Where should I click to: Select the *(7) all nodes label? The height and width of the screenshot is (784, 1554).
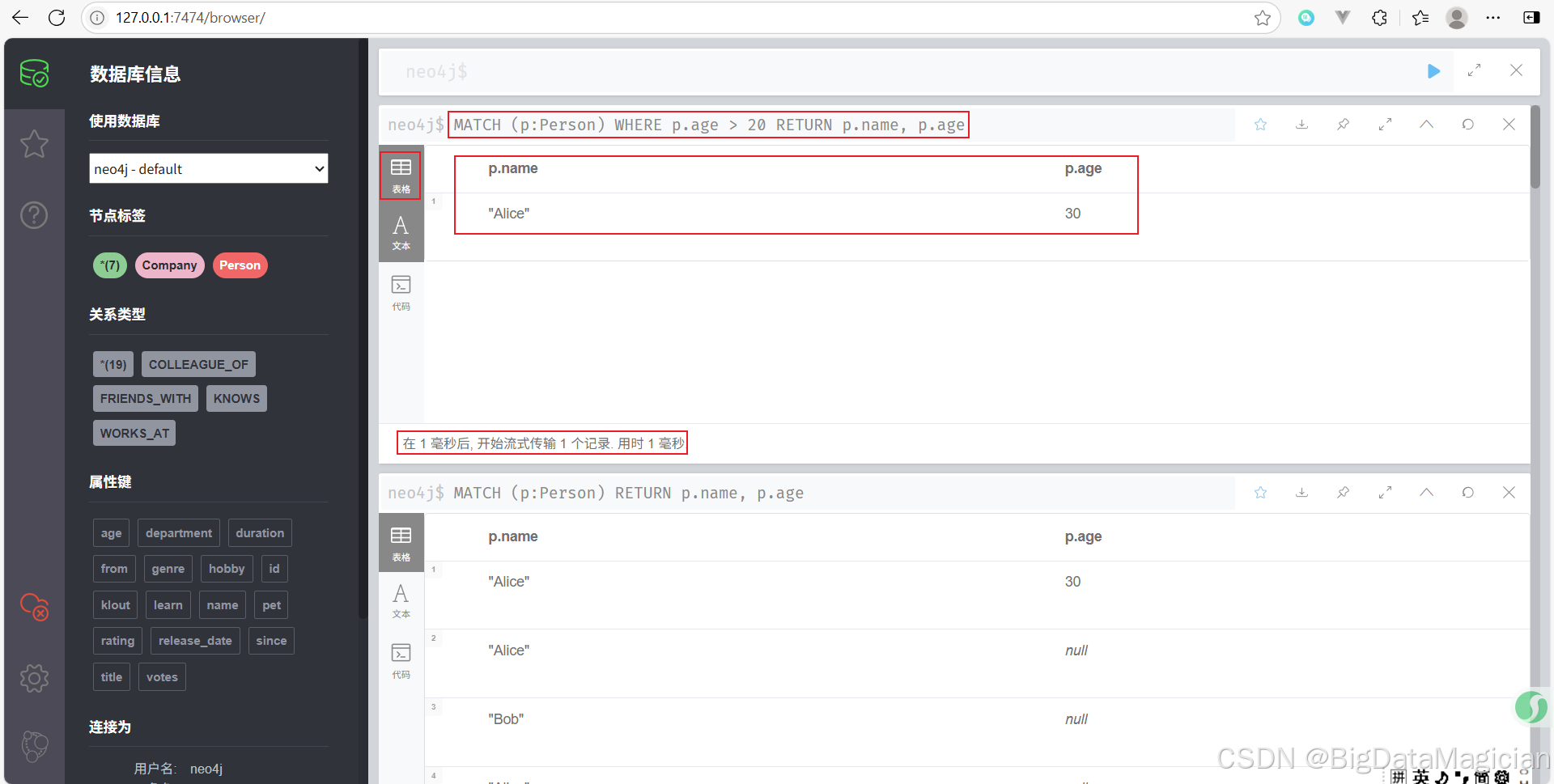pos(110,265)
